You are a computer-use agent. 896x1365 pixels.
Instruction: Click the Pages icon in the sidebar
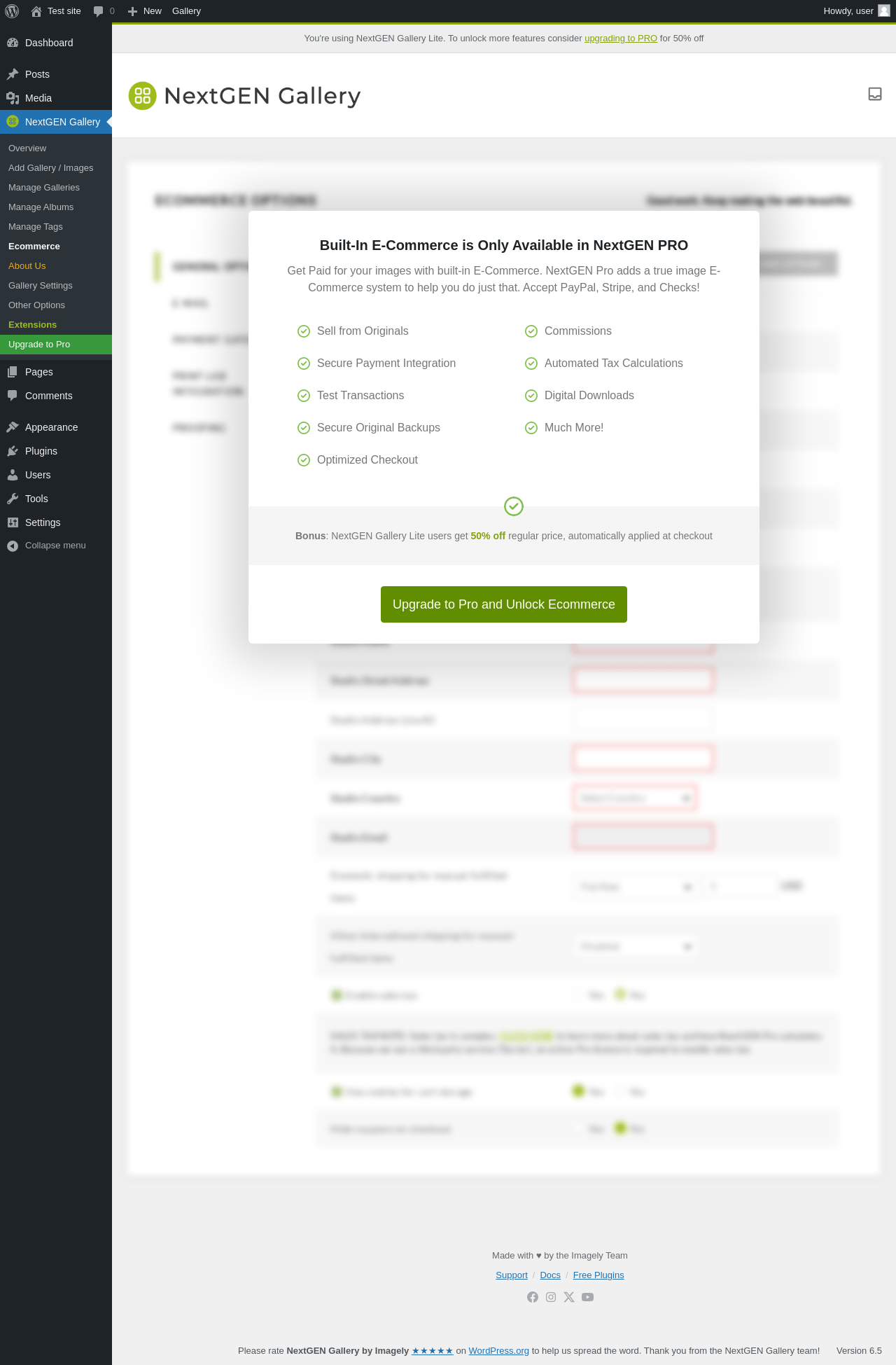pyautogui.click(x=13, y=372)
